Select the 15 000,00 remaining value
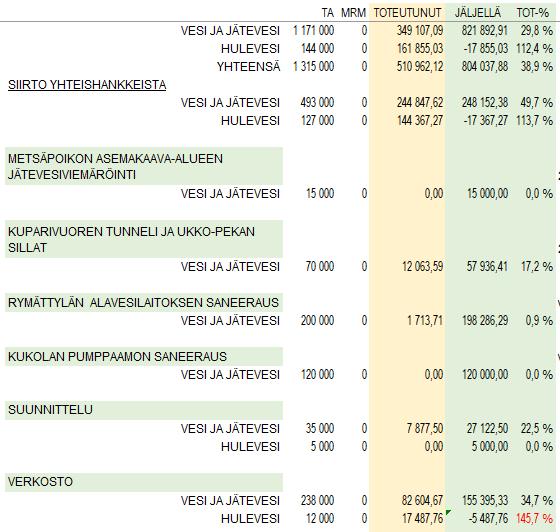 point(488,194)
